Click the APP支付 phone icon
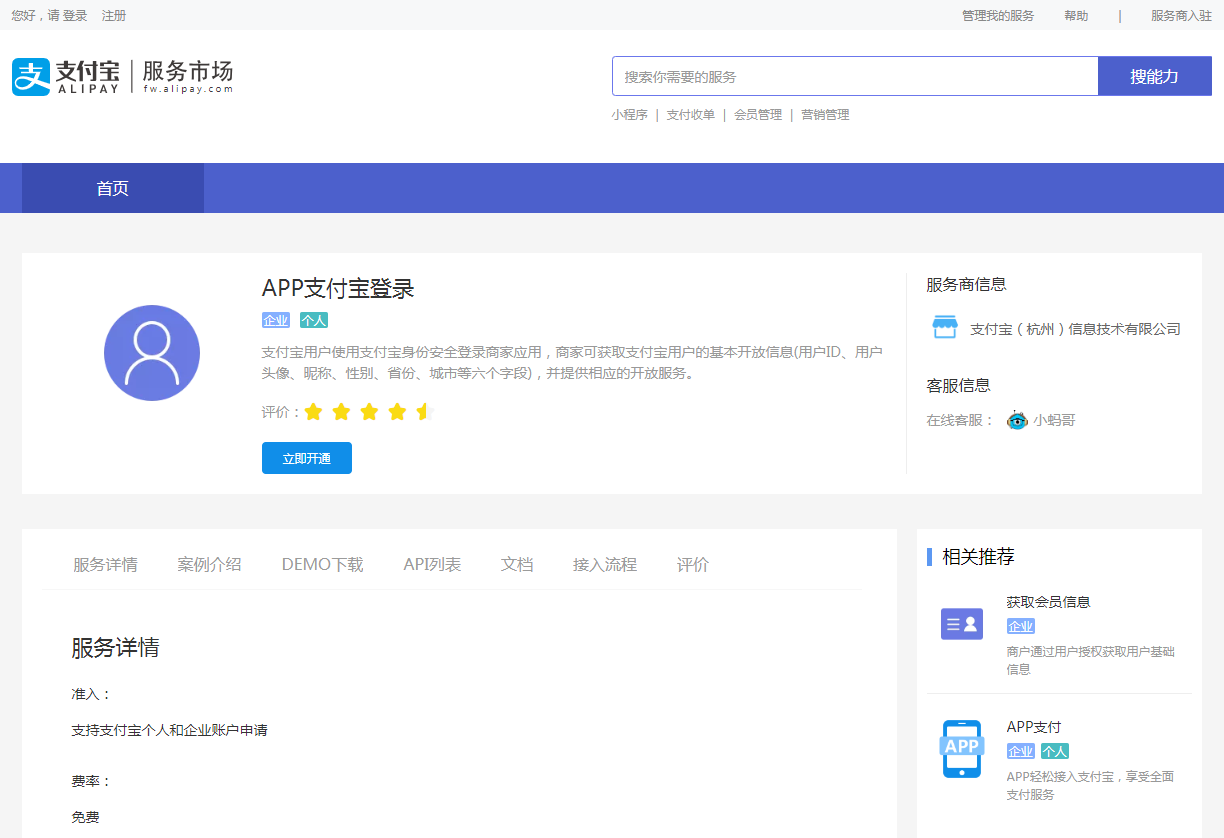 tap(962, 748)
